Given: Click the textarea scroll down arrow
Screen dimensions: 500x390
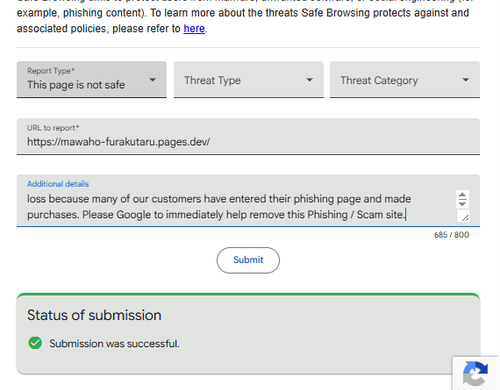Looking at the screenshot, I should (462, 203).
